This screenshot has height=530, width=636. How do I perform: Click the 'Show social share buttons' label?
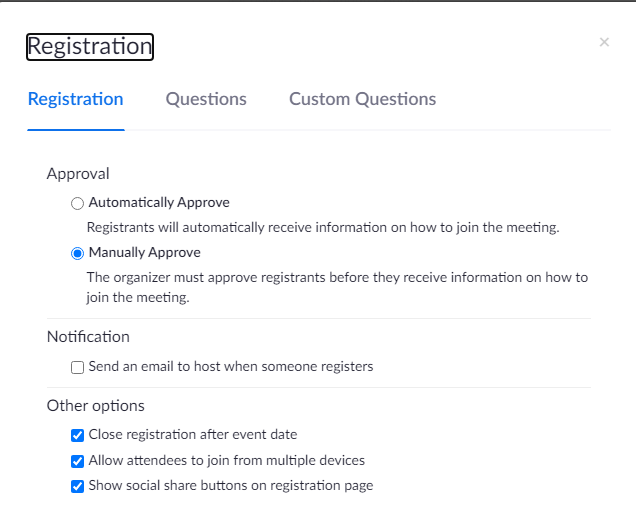click(231, 487)
